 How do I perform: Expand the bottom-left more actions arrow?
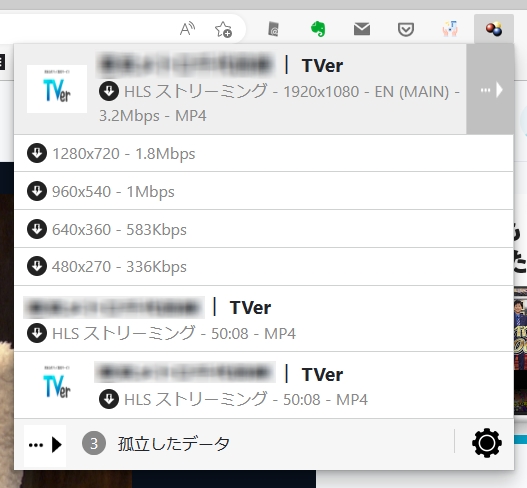[45, 445]
